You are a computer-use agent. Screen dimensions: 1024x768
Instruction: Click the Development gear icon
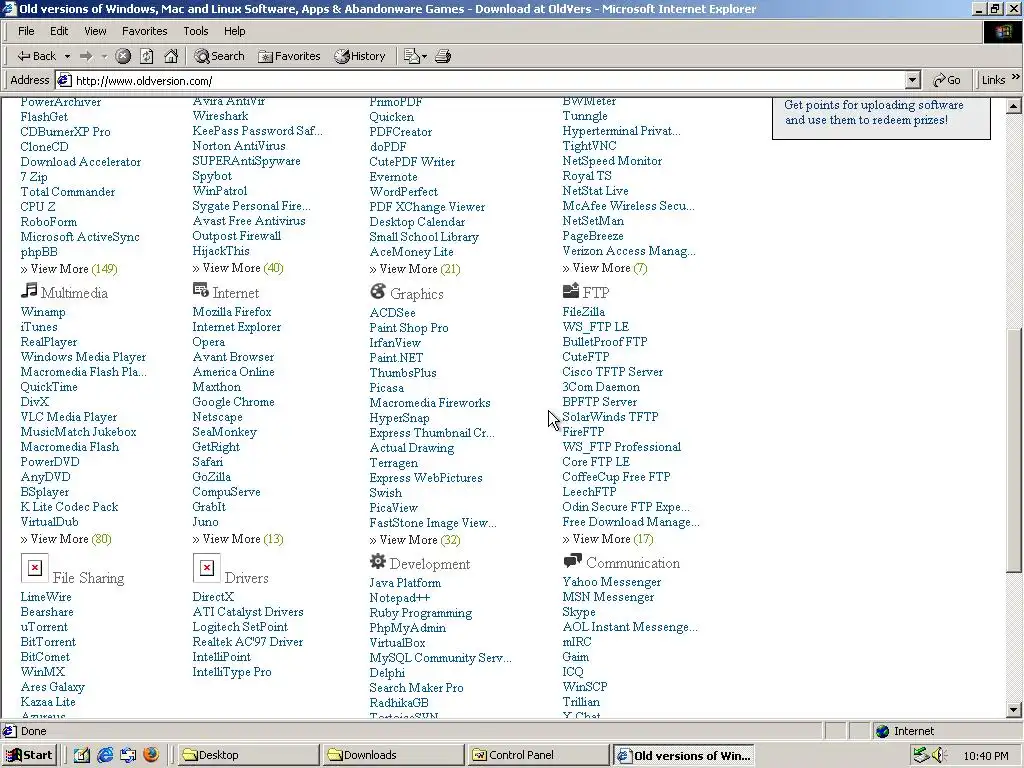[x=377, y=561]
